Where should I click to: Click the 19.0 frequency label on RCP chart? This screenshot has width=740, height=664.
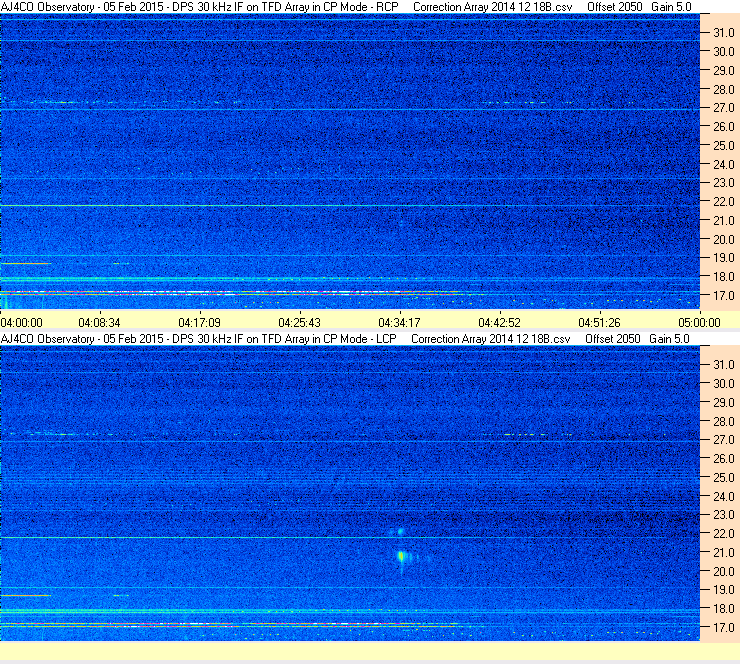coord(723,258)
